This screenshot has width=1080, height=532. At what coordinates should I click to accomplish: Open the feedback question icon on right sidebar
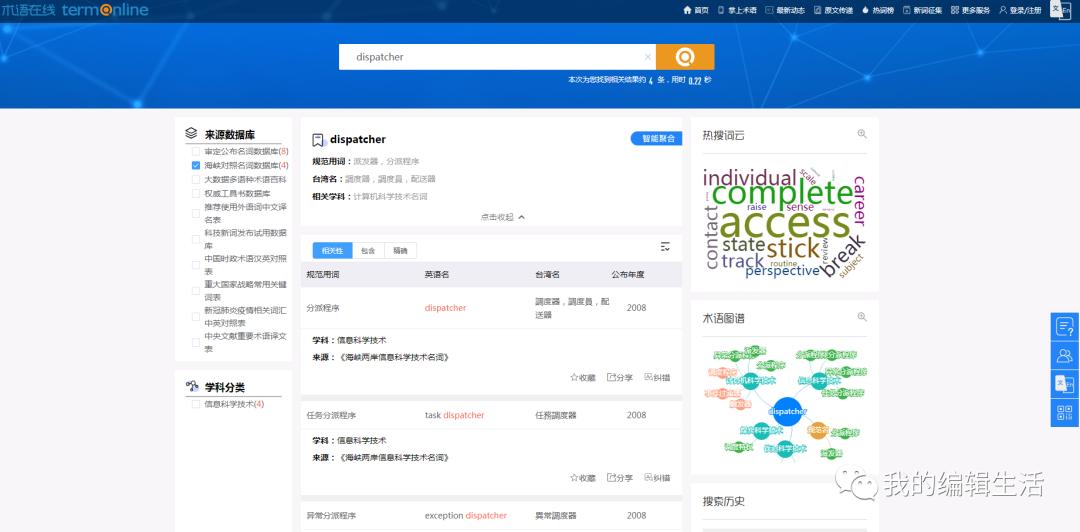(x=1064, y=327)
